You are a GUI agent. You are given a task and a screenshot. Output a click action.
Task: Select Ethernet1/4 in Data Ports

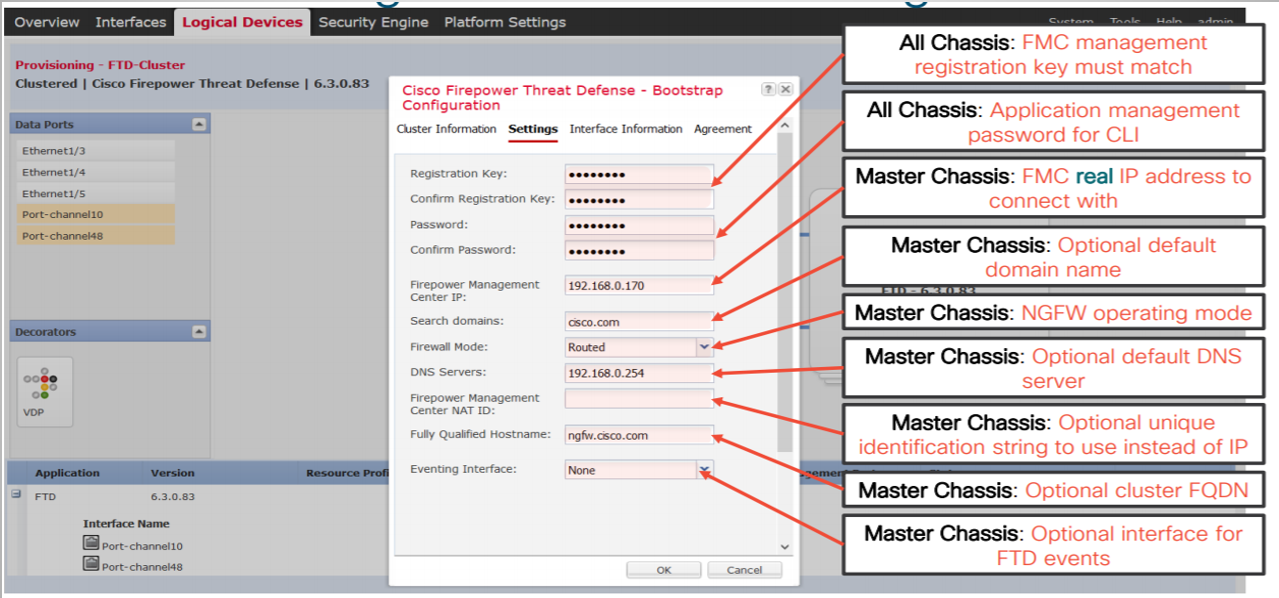click(x=96, y=172)
